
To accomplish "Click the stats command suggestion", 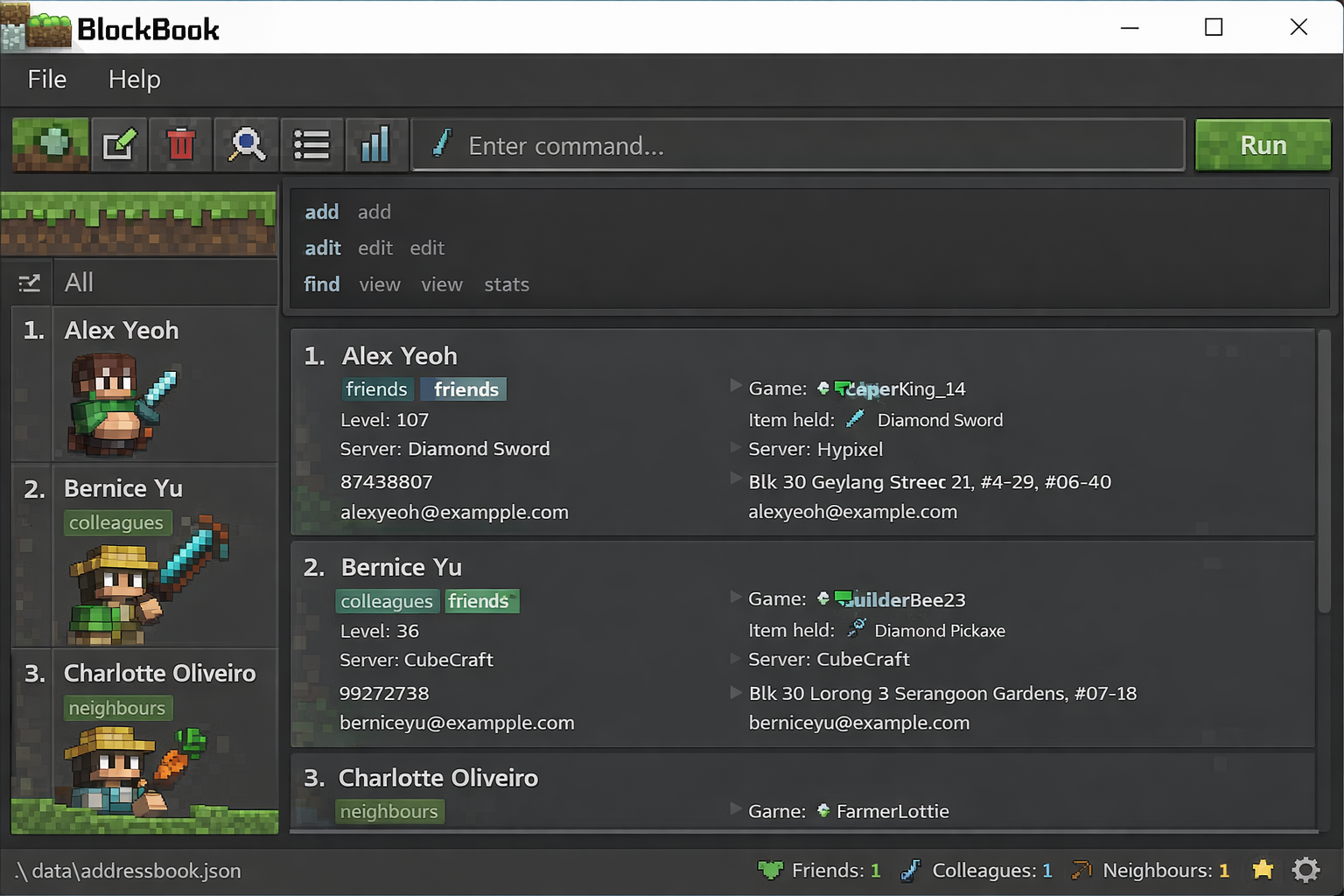I will click(507, 284).
